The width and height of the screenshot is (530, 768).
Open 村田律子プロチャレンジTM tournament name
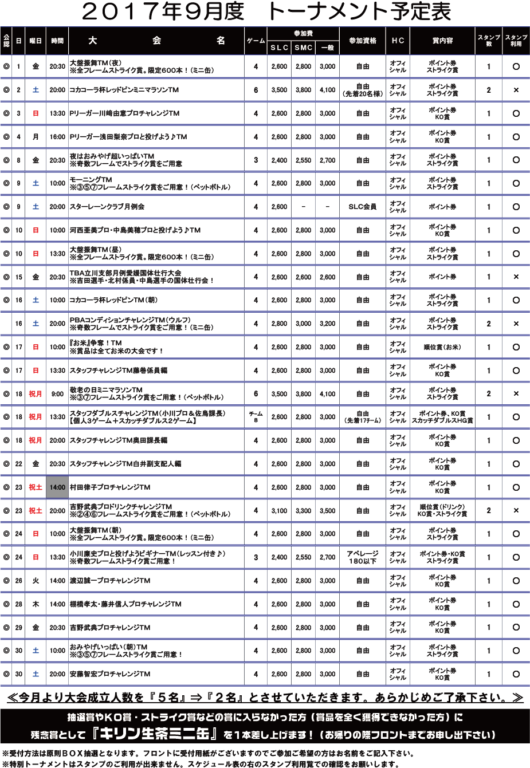click(x=110, y=487)
